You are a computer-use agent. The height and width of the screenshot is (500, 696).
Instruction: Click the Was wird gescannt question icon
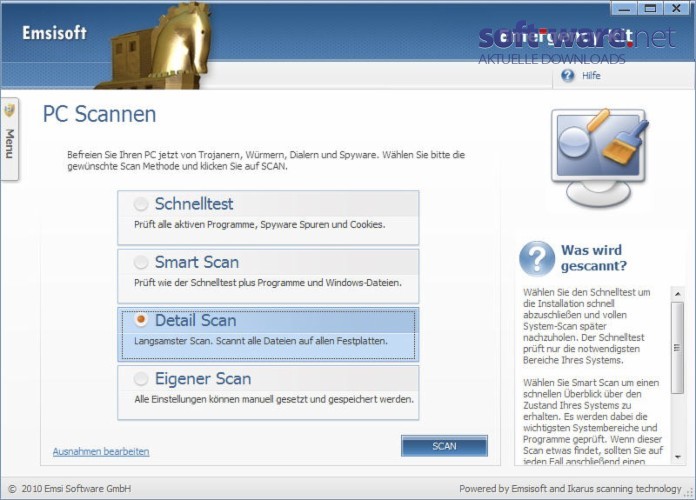(537, 258)
